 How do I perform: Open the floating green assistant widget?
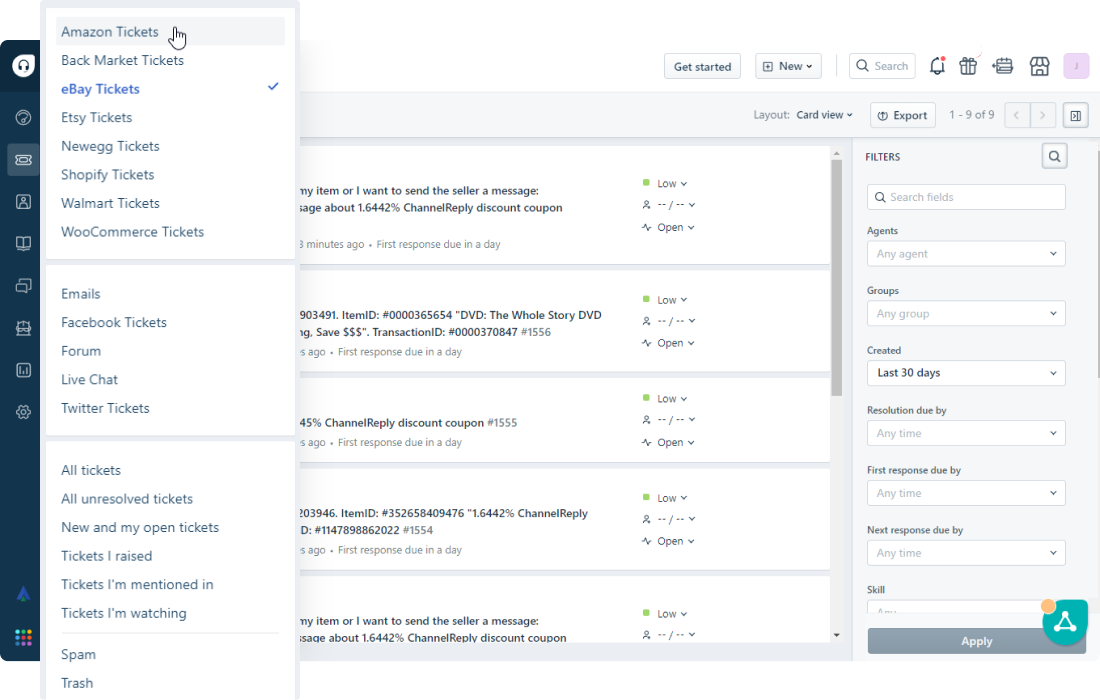click(1065, 621)
